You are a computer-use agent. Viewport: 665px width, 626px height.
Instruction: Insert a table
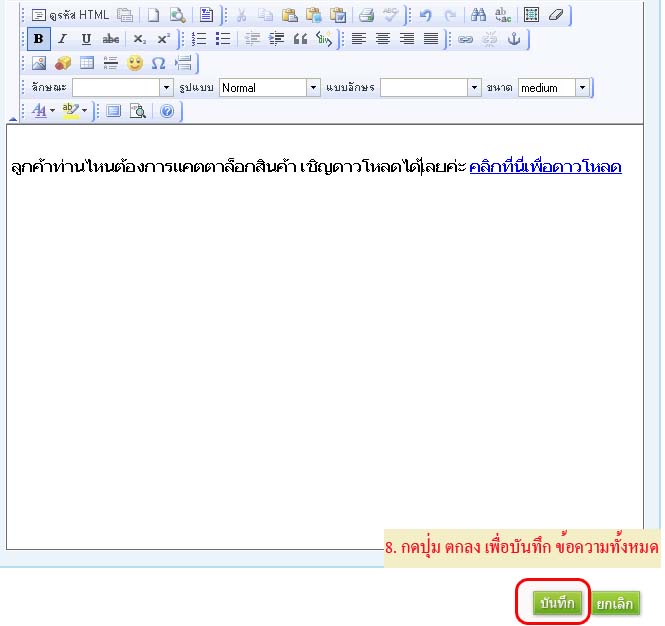[x=87, y=63]
